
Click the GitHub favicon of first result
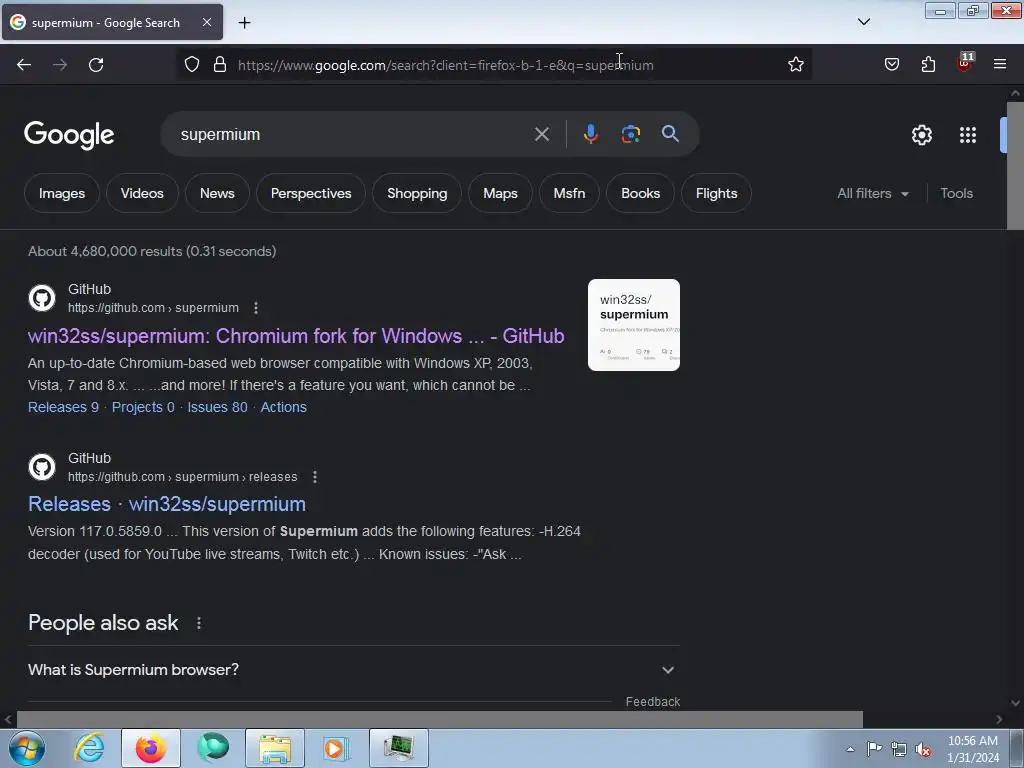(x=42, y=298)
